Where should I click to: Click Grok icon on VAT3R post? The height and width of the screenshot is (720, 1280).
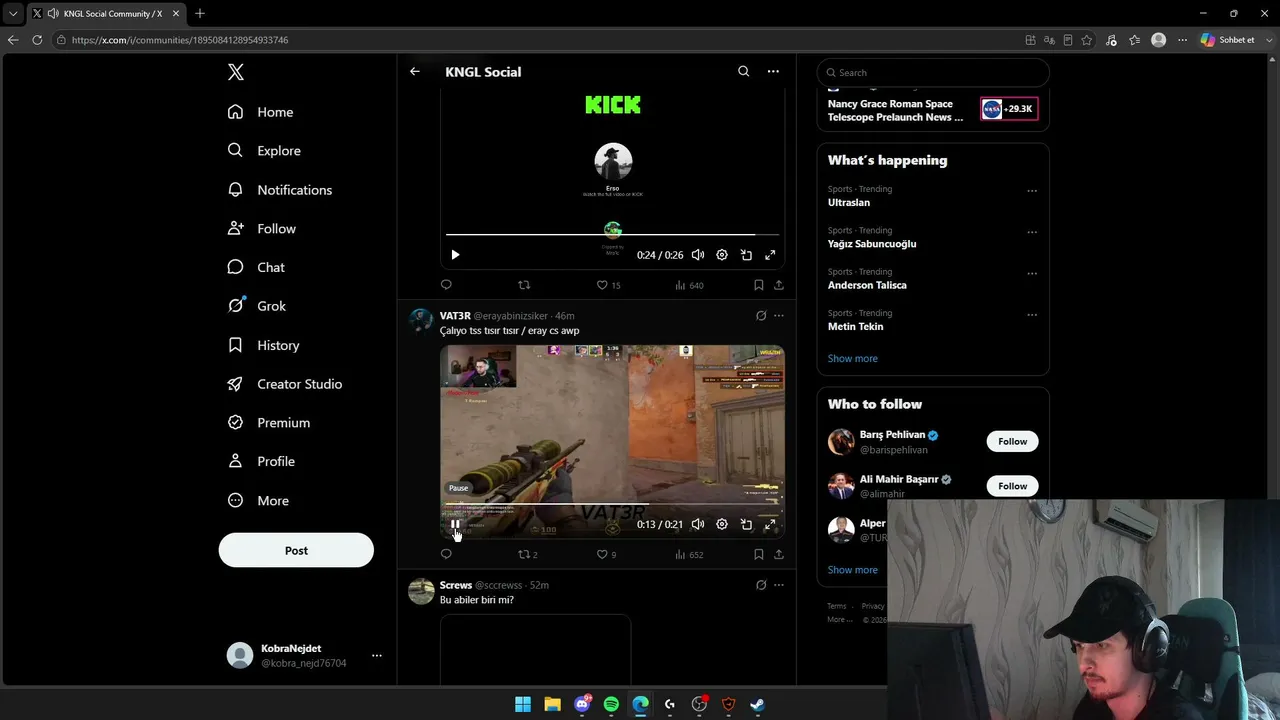[761, 316]
